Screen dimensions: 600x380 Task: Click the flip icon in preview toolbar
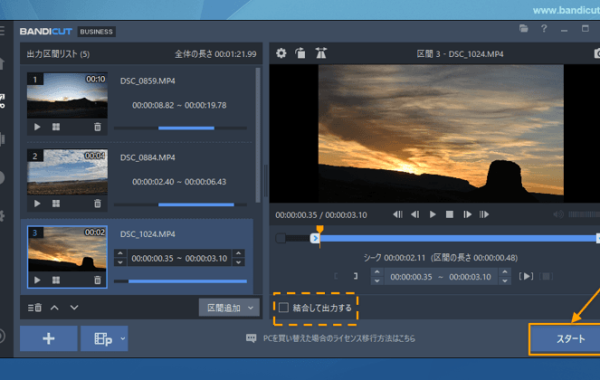(x=321, y=53)
